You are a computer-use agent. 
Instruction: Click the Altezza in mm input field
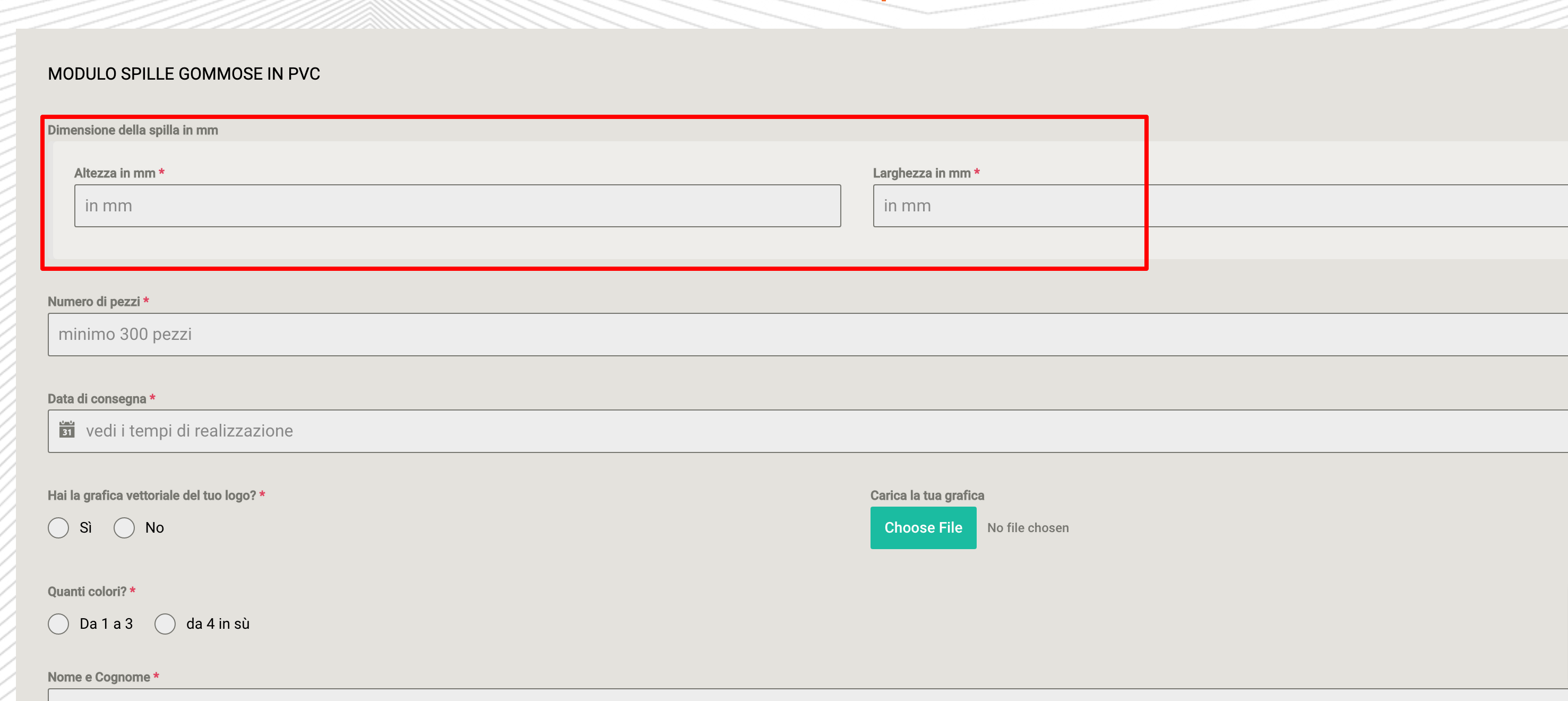click(457, 206)
